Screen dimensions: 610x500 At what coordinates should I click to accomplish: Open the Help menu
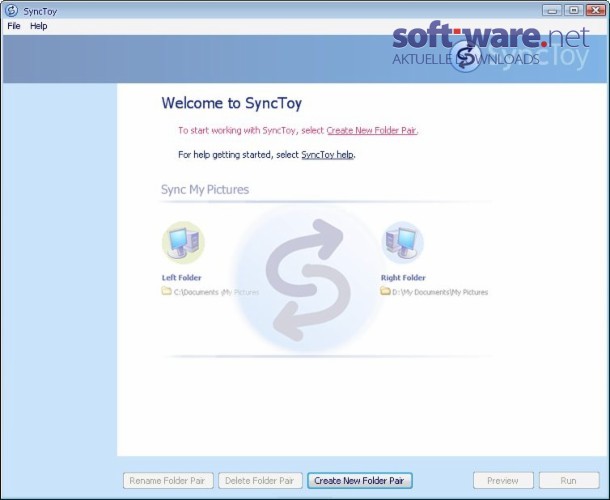(x=39, y=26)
